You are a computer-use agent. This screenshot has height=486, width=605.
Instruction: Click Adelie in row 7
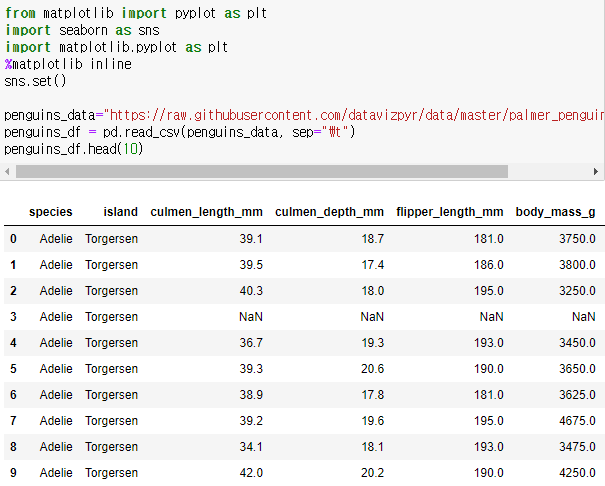click(56, 420)
